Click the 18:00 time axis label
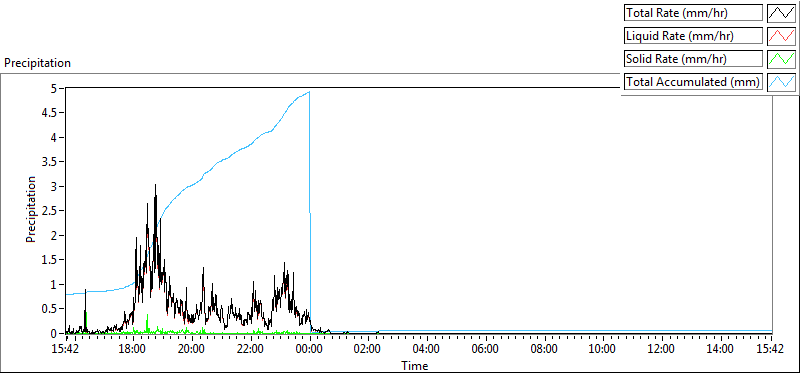Image resolution: width=800 pixels, height=373 pixels. [133, 350]
